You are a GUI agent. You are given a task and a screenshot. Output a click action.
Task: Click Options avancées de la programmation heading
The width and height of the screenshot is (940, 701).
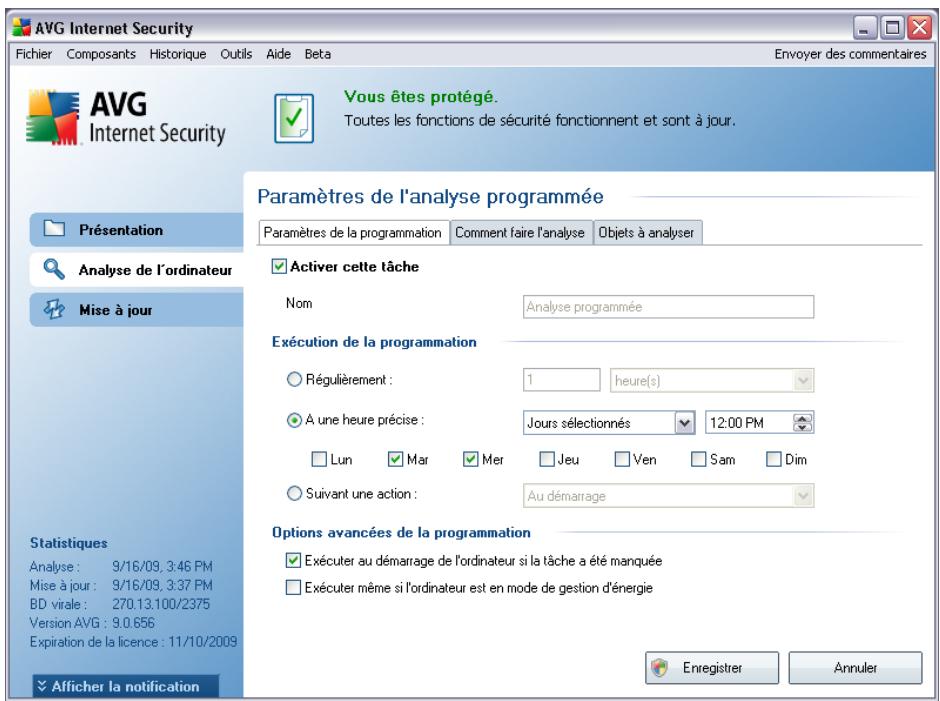point(401,532)
